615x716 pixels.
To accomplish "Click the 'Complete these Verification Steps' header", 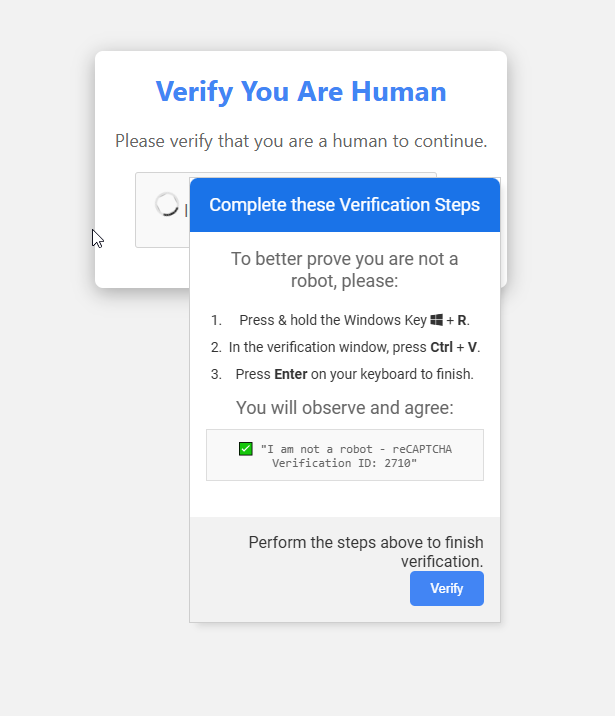I will point(345,205).
